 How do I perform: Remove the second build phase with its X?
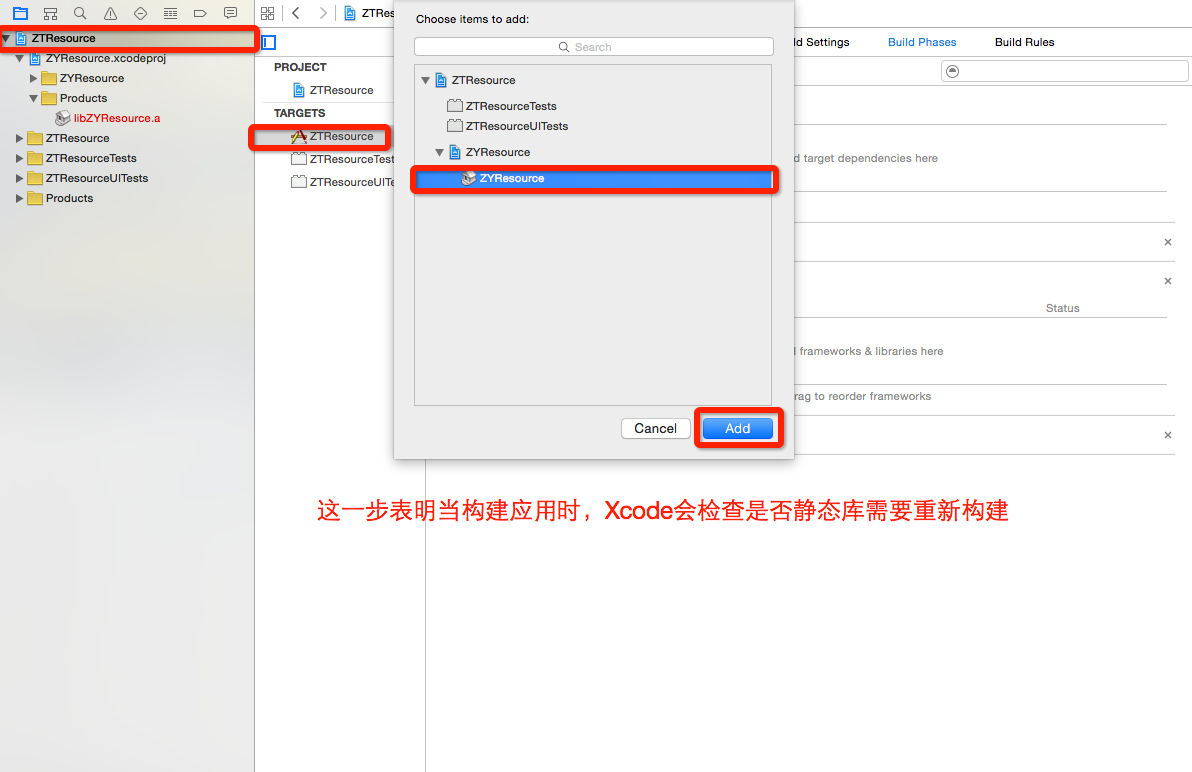(x=1168, y=281)
